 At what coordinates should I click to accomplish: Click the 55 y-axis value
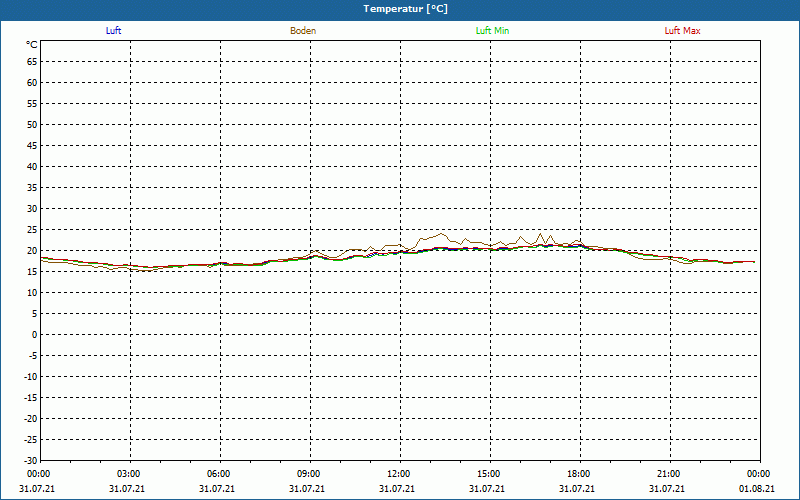pyautogui.click(x=32, y=104)
